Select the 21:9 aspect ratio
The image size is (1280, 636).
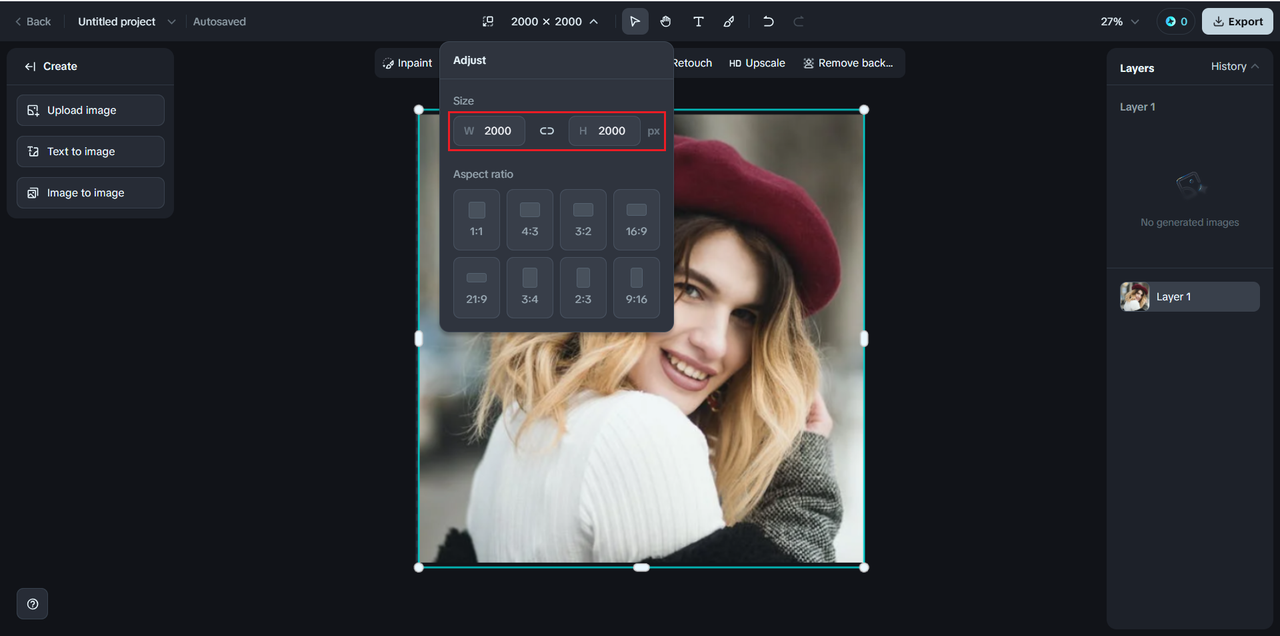(477, 288)
